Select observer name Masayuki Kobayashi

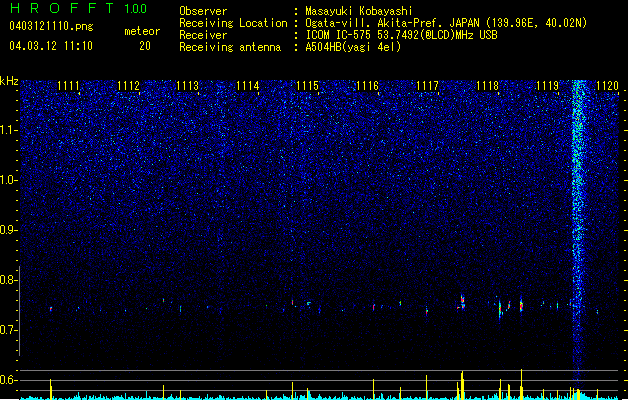click(x=359, y=11)
